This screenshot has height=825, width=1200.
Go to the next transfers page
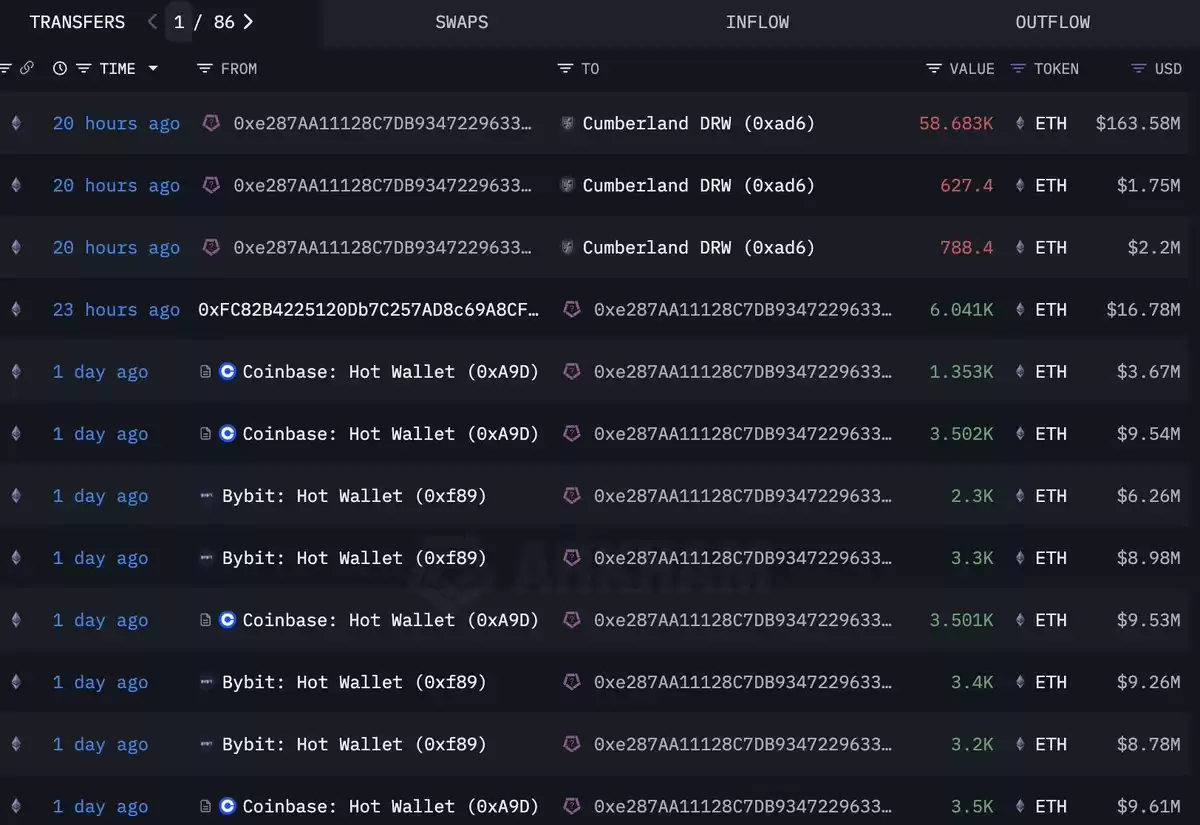[248, 22]
